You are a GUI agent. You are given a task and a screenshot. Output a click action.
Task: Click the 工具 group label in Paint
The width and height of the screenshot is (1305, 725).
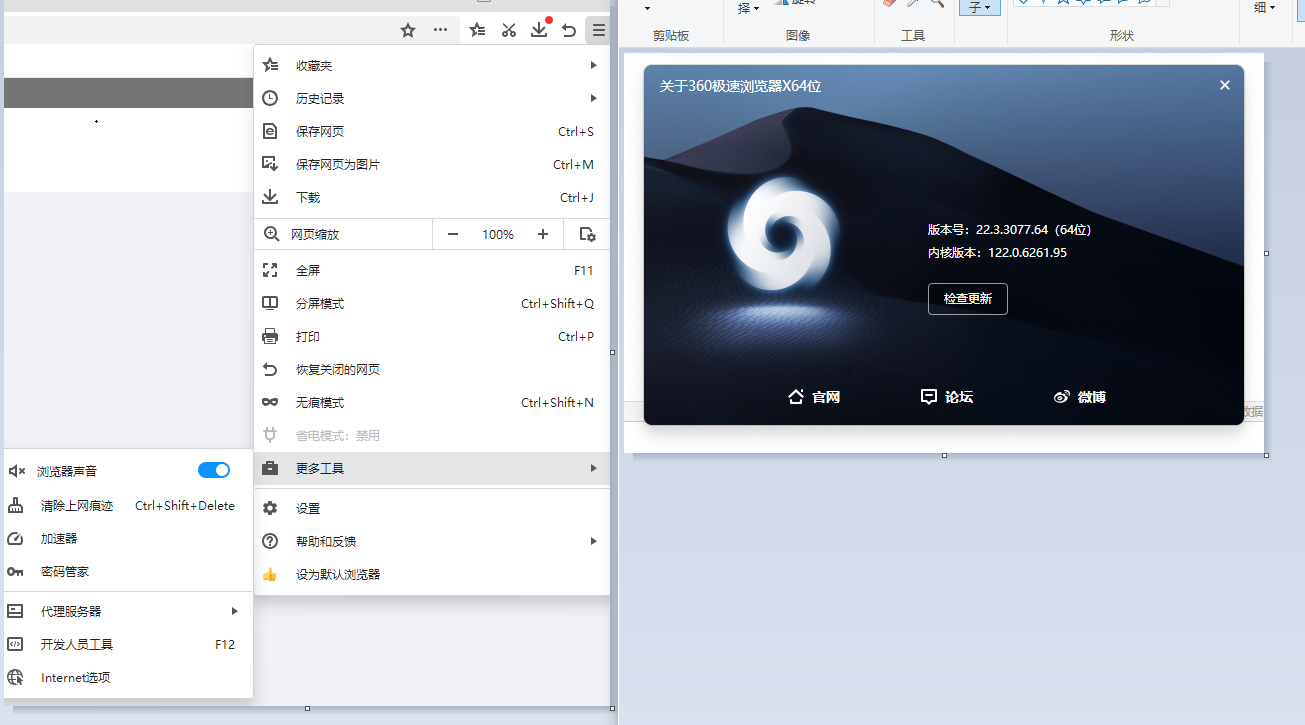[x=913, y=36]
